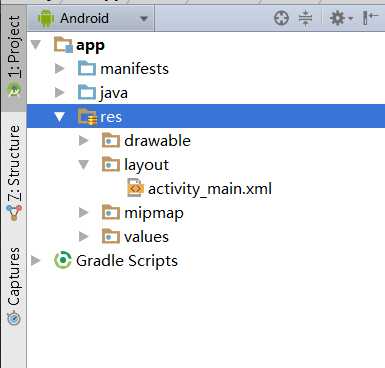
Task: Click the app module folder icon
Action: click(63, 45)
